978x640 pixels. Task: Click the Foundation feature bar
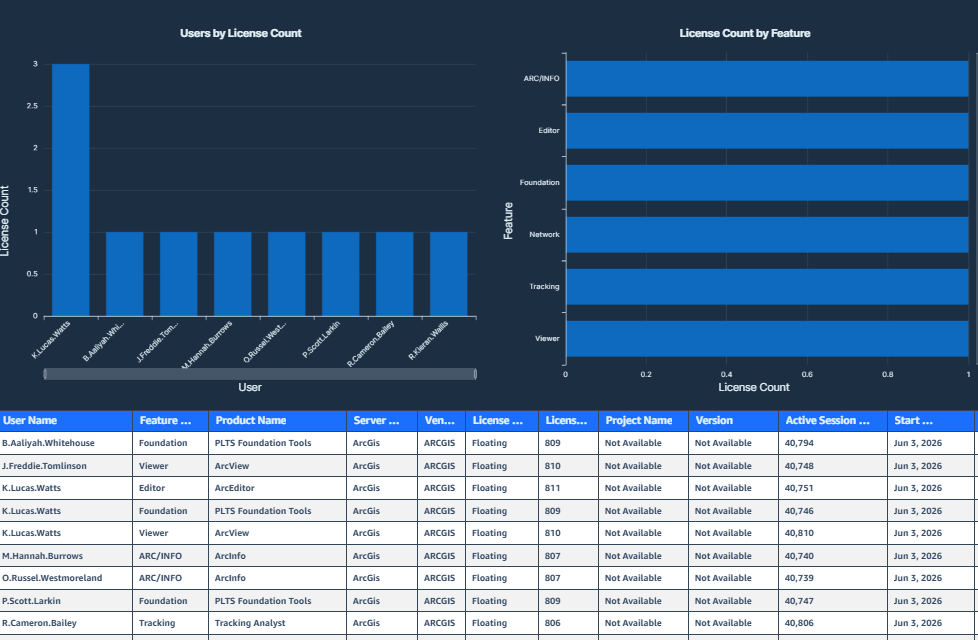coord(767,183)
